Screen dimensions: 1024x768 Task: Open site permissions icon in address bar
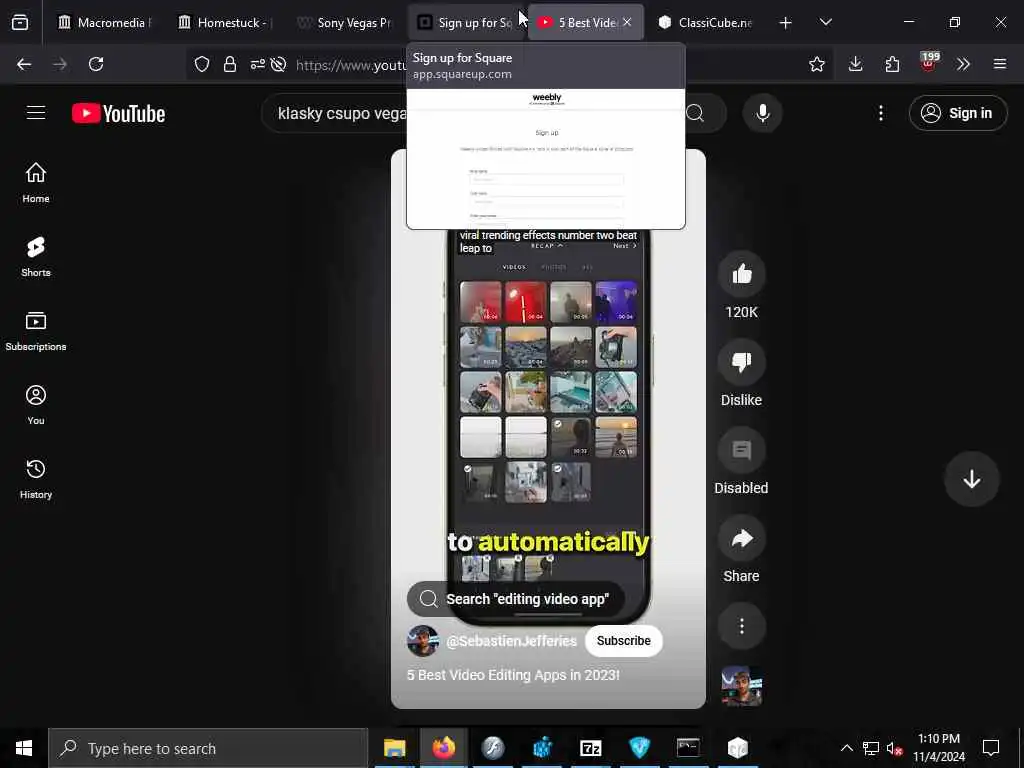tap(258, 64)
